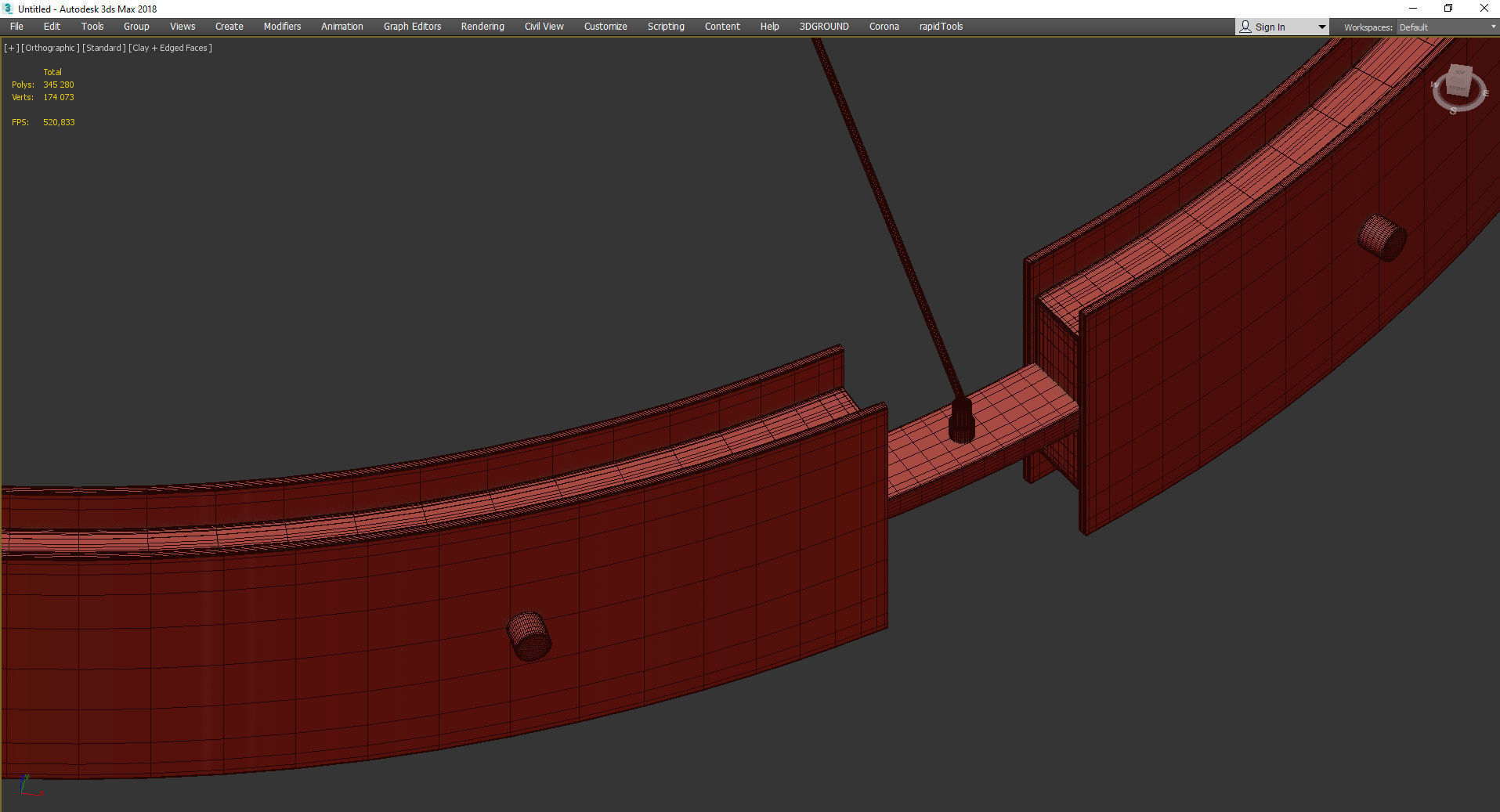Click the viewport [+] general menu label

point(11,48)
